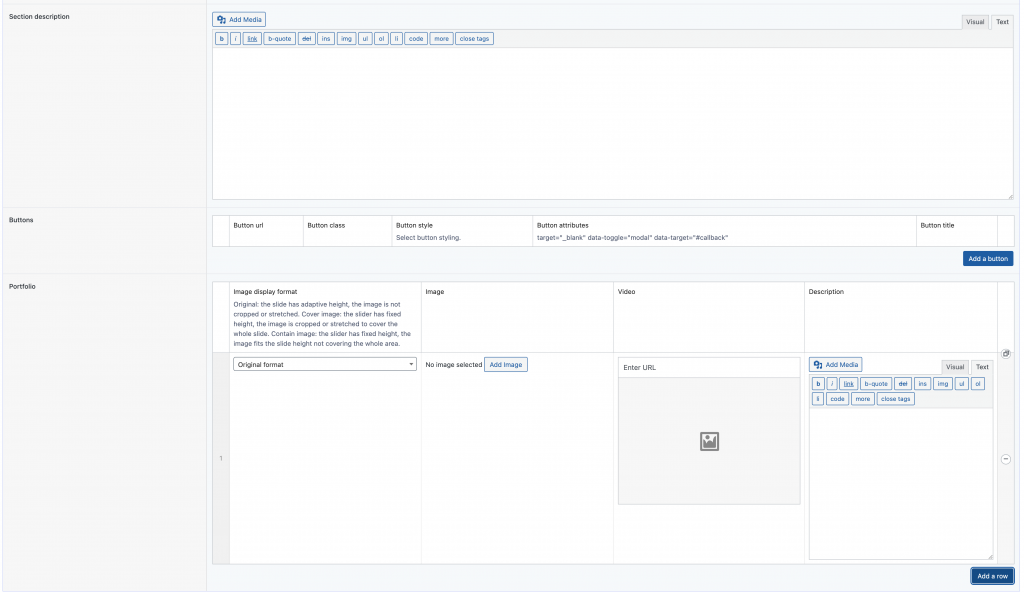Click bold 'b' tag in Section description toolbar

[221, 39]
